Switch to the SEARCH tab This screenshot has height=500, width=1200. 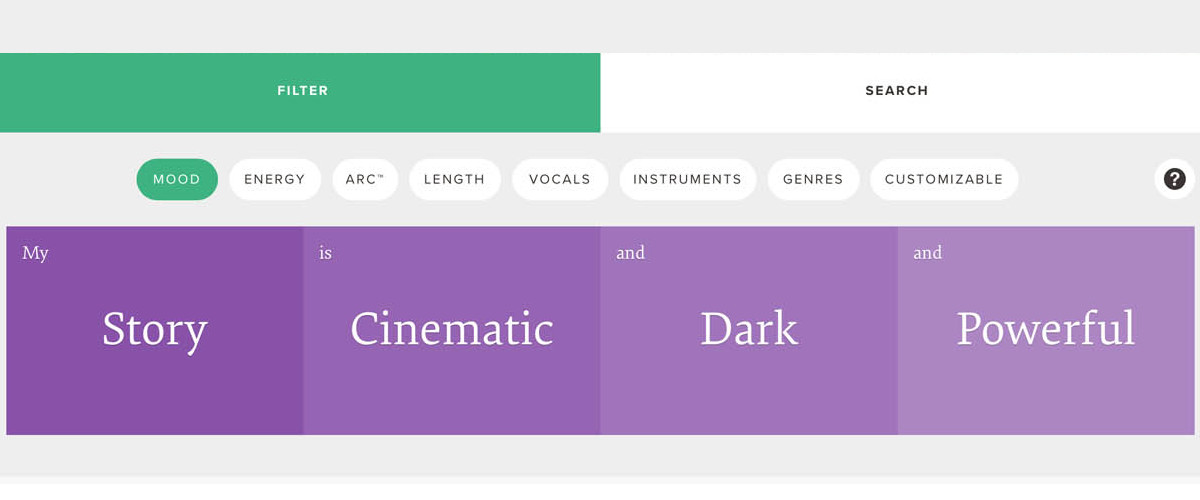pyautogui.click(x=897, y=91)
